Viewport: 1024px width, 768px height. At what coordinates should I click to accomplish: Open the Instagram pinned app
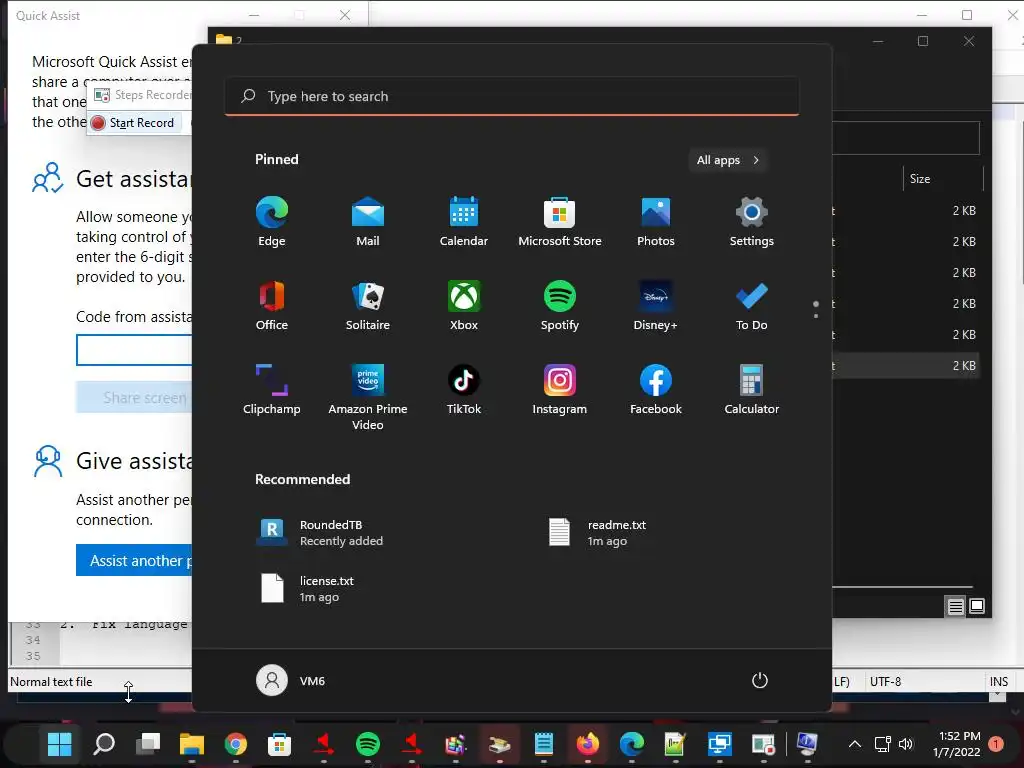pyautogui.click(x=560, y=390)
